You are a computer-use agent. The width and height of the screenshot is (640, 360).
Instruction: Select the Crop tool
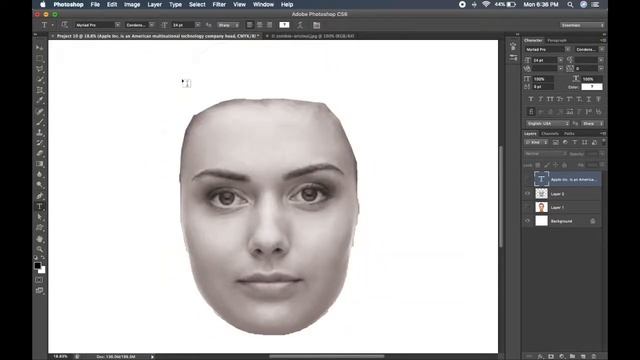click(40, 90)
